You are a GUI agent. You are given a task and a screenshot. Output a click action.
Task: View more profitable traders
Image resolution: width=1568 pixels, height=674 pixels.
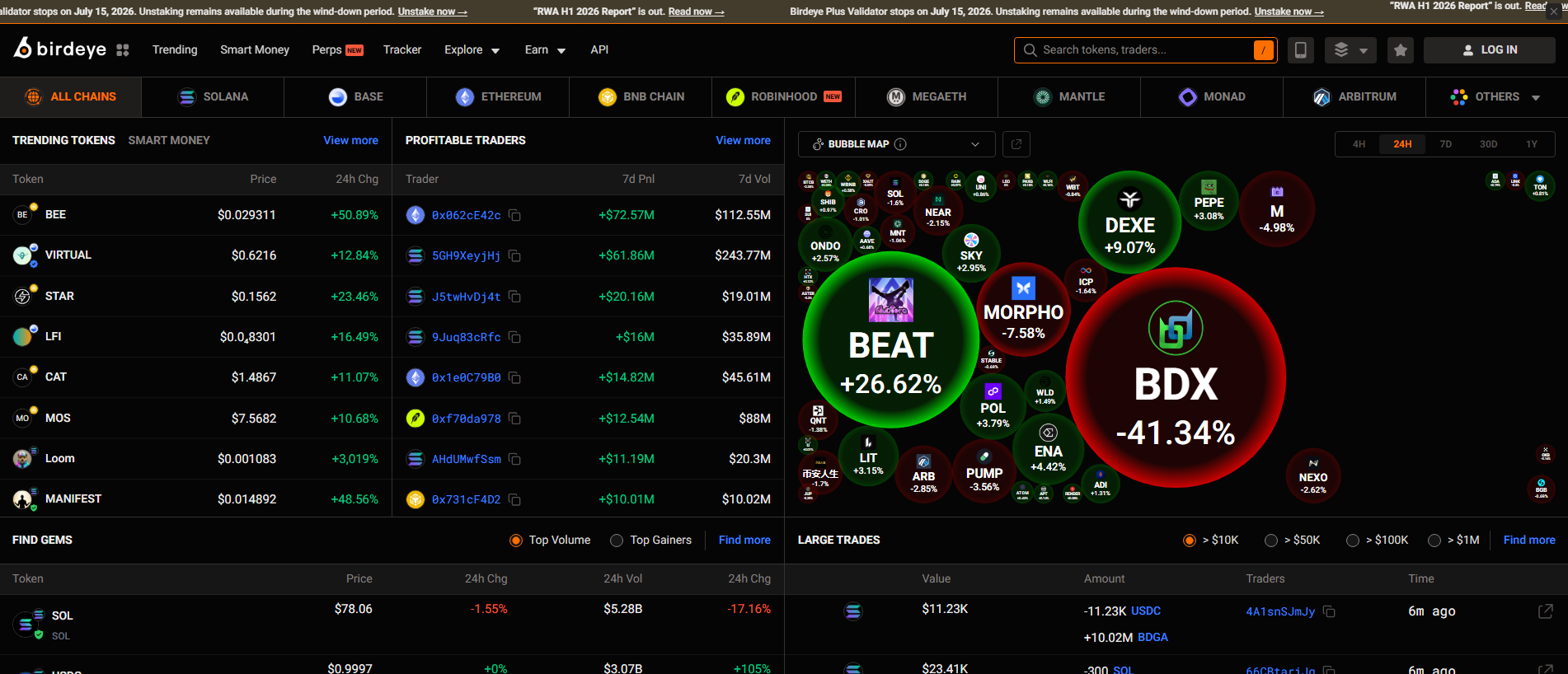(743, 141)
